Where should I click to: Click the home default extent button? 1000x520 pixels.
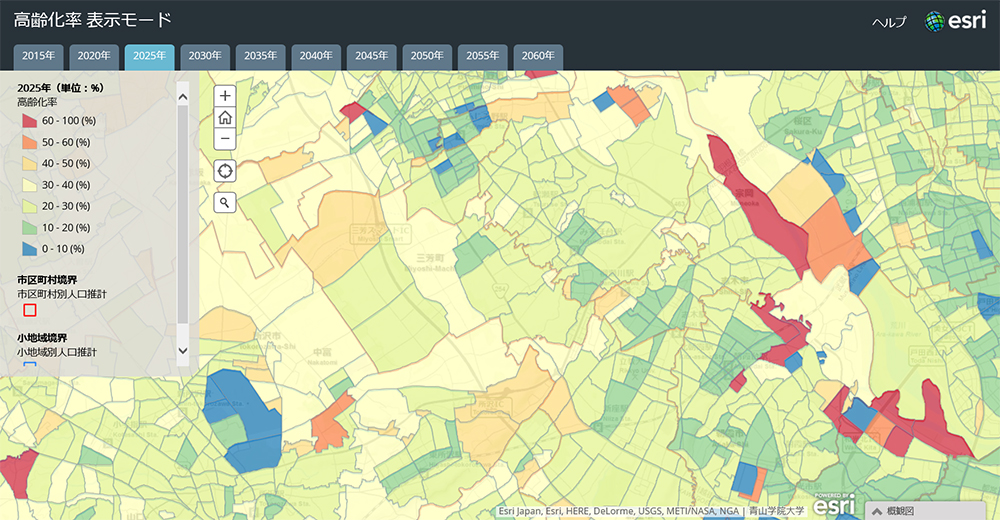pyautogui.click(x=225, y=117)
